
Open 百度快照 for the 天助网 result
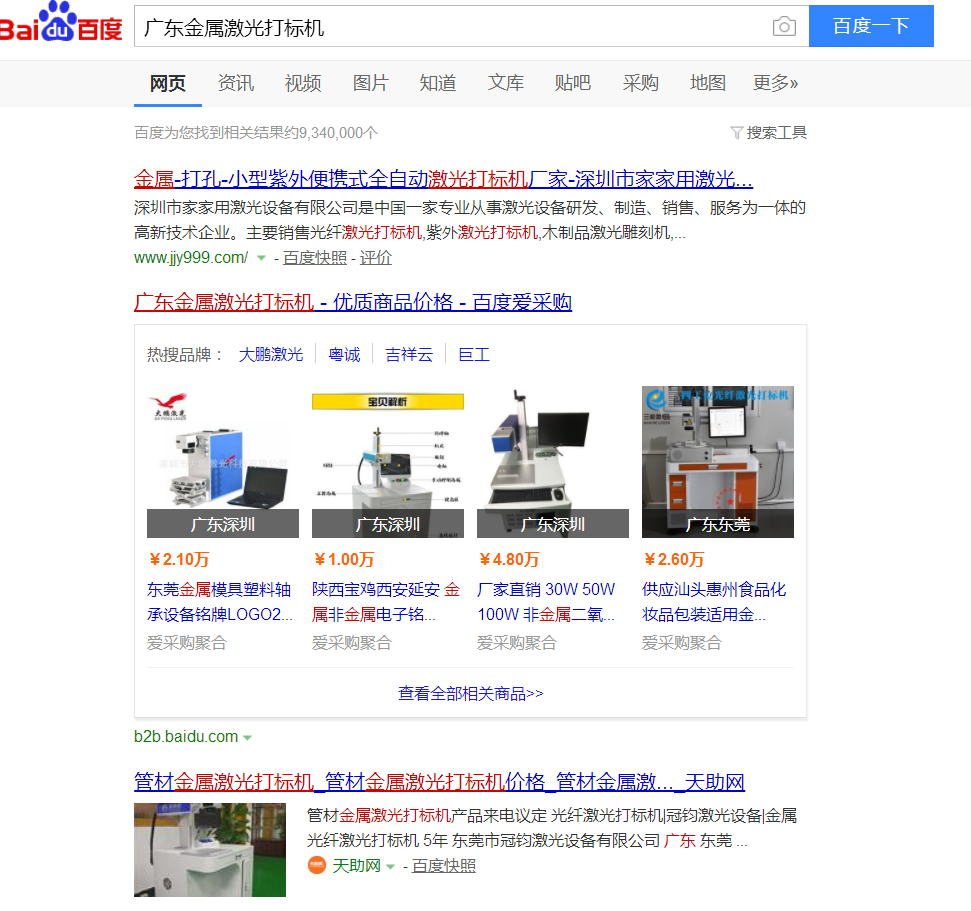443,866
